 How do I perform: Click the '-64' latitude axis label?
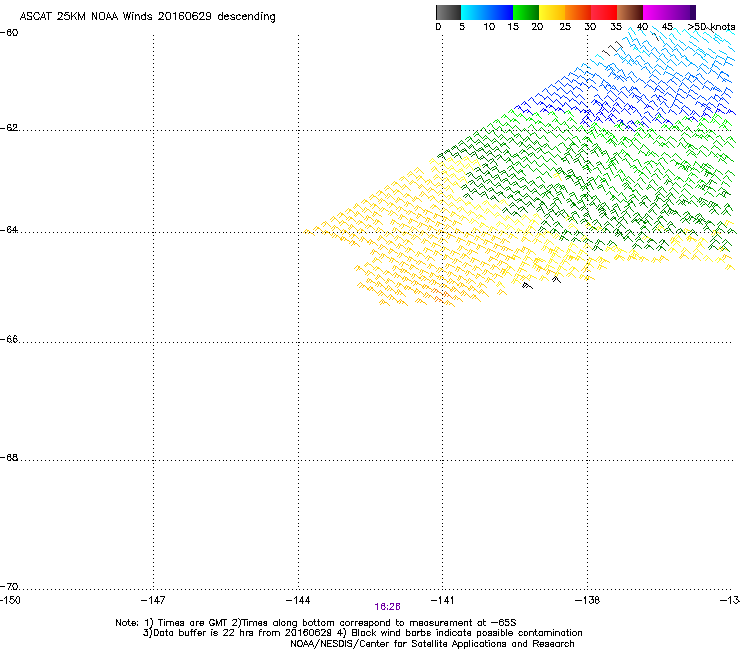coord(9,230)
